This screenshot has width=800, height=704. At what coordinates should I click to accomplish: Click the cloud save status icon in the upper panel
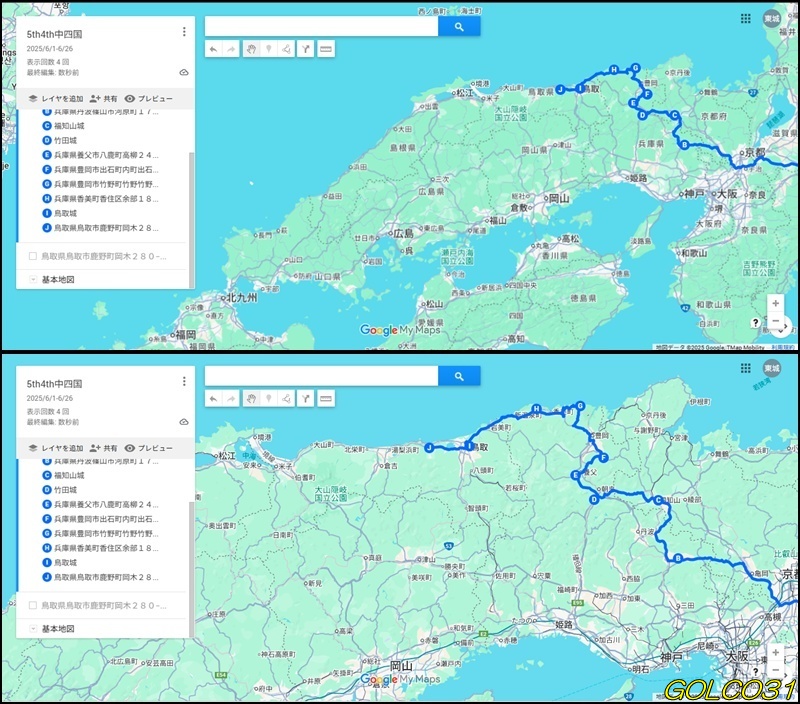point(184,73)
